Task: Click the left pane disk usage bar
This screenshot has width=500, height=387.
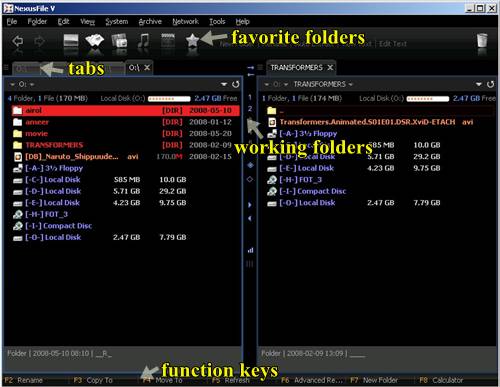Action: (169, 99)
